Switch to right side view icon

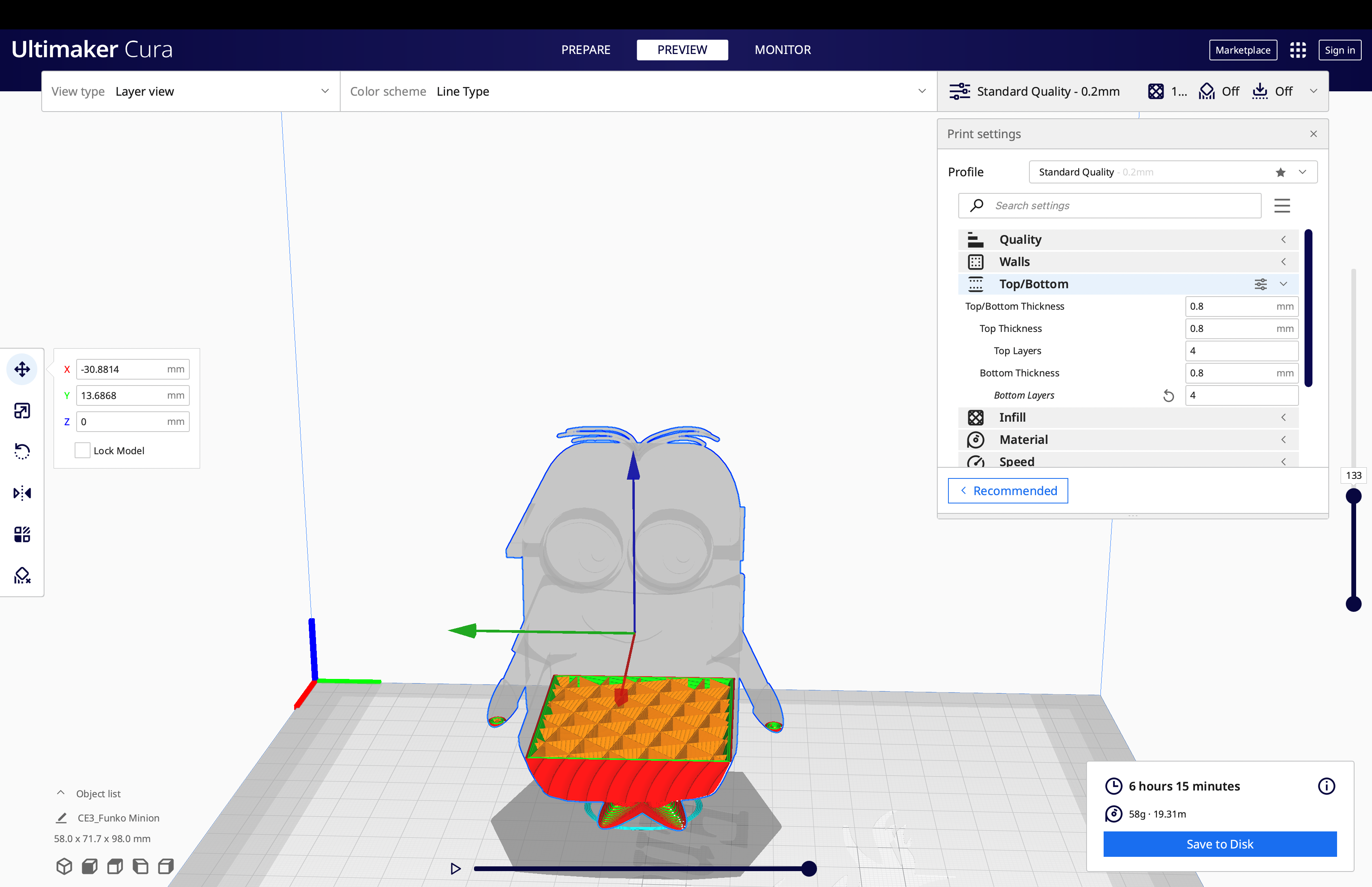pos(166,866)
